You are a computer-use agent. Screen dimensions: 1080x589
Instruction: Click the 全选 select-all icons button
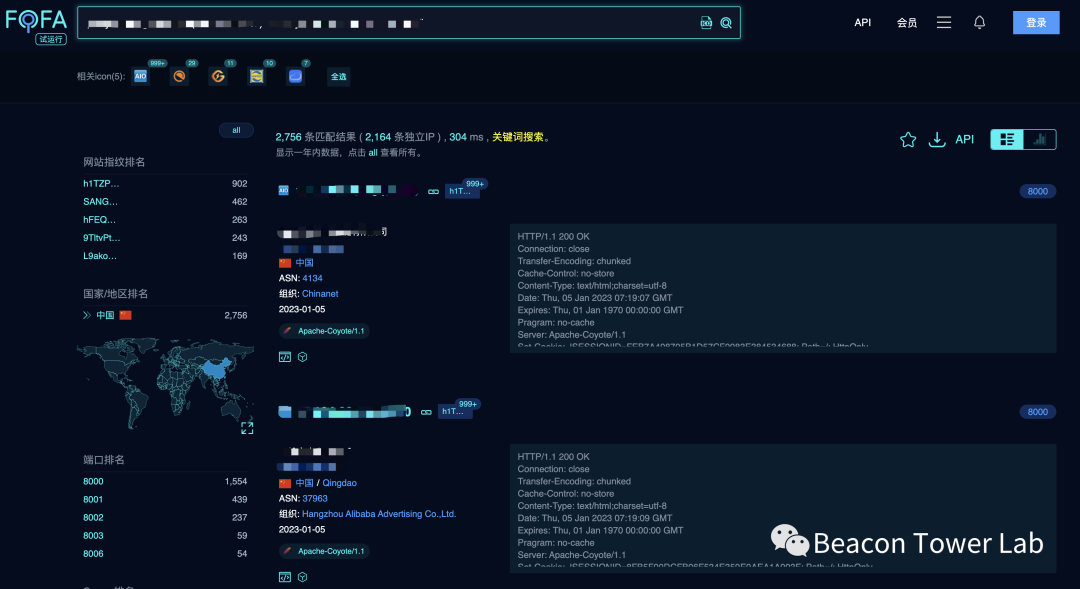point(338,76)
